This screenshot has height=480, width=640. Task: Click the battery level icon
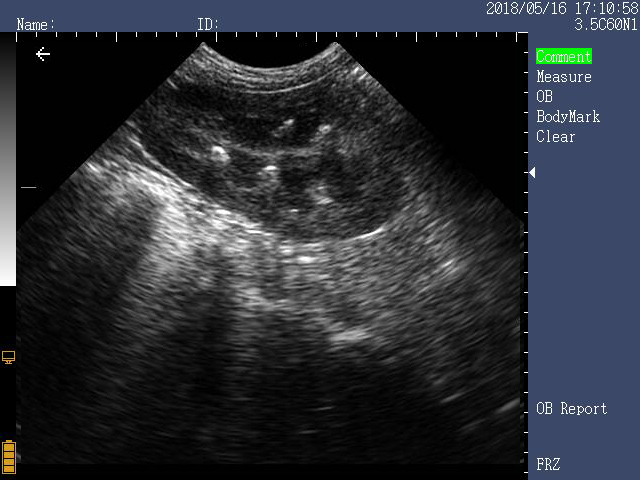(x=9, y=458)
